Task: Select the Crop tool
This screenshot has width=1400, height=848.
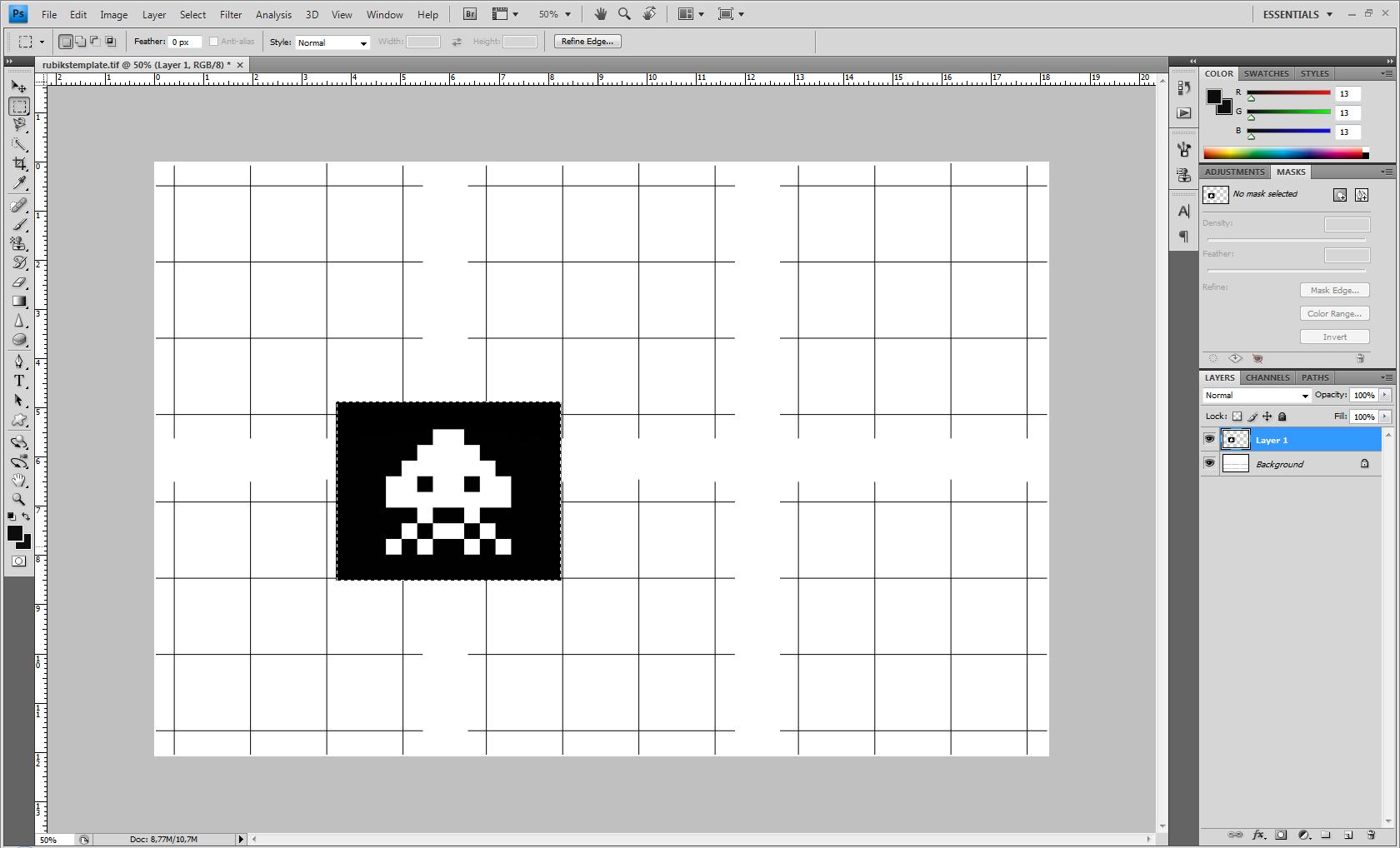Action: click(x=19, y=163)
